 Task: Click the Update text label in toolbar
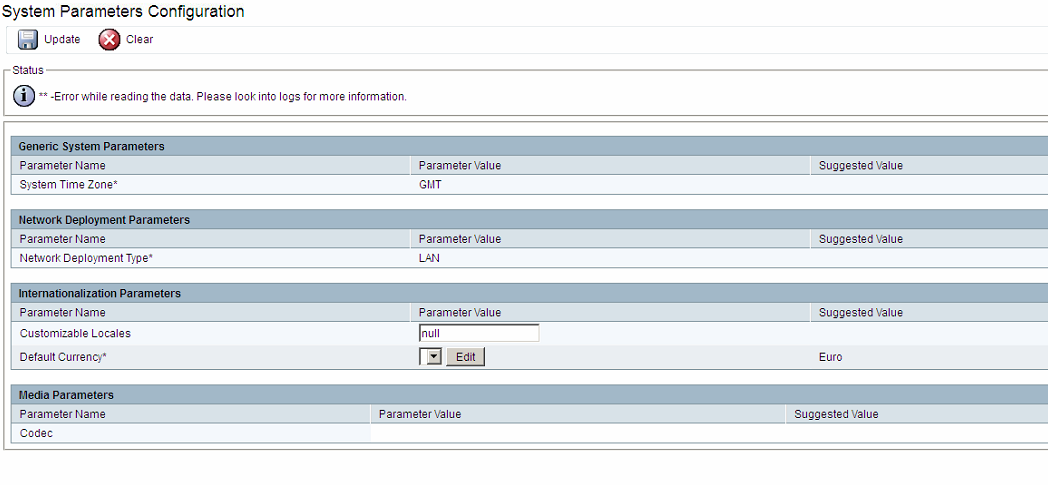coord(62,39)
